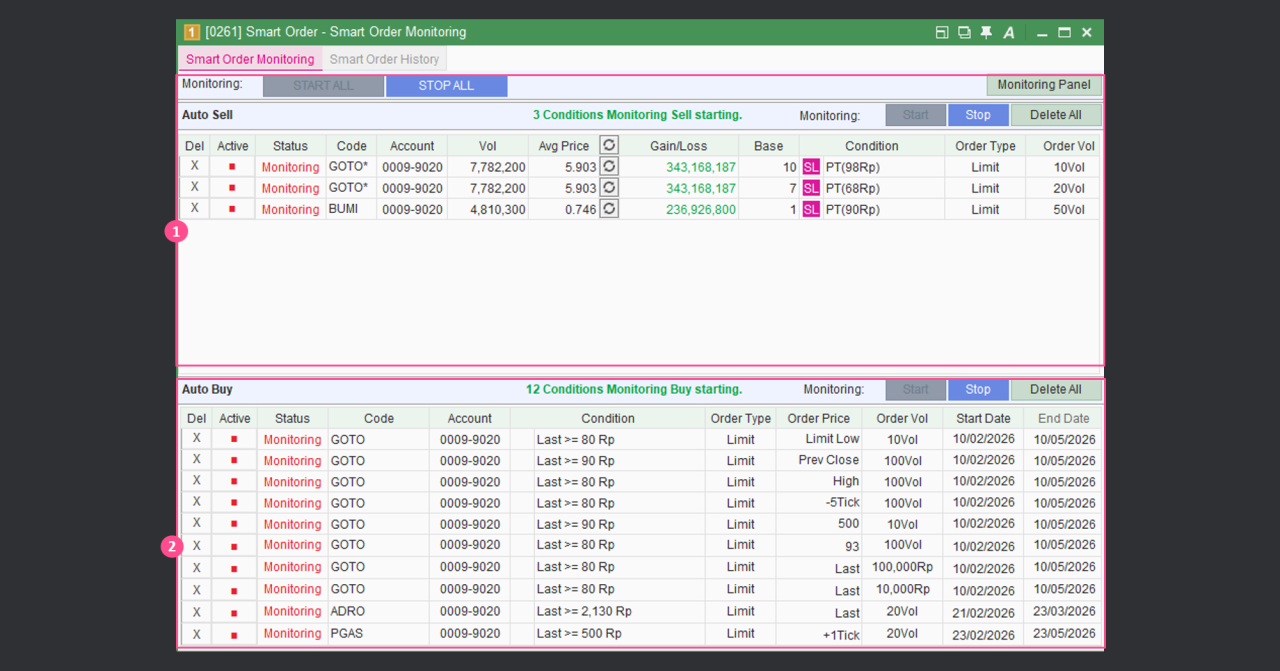The width and height of the screenshot is (1280, 671).
Task: Switch to the Smart Order History tab
Action: click(384, 59)
